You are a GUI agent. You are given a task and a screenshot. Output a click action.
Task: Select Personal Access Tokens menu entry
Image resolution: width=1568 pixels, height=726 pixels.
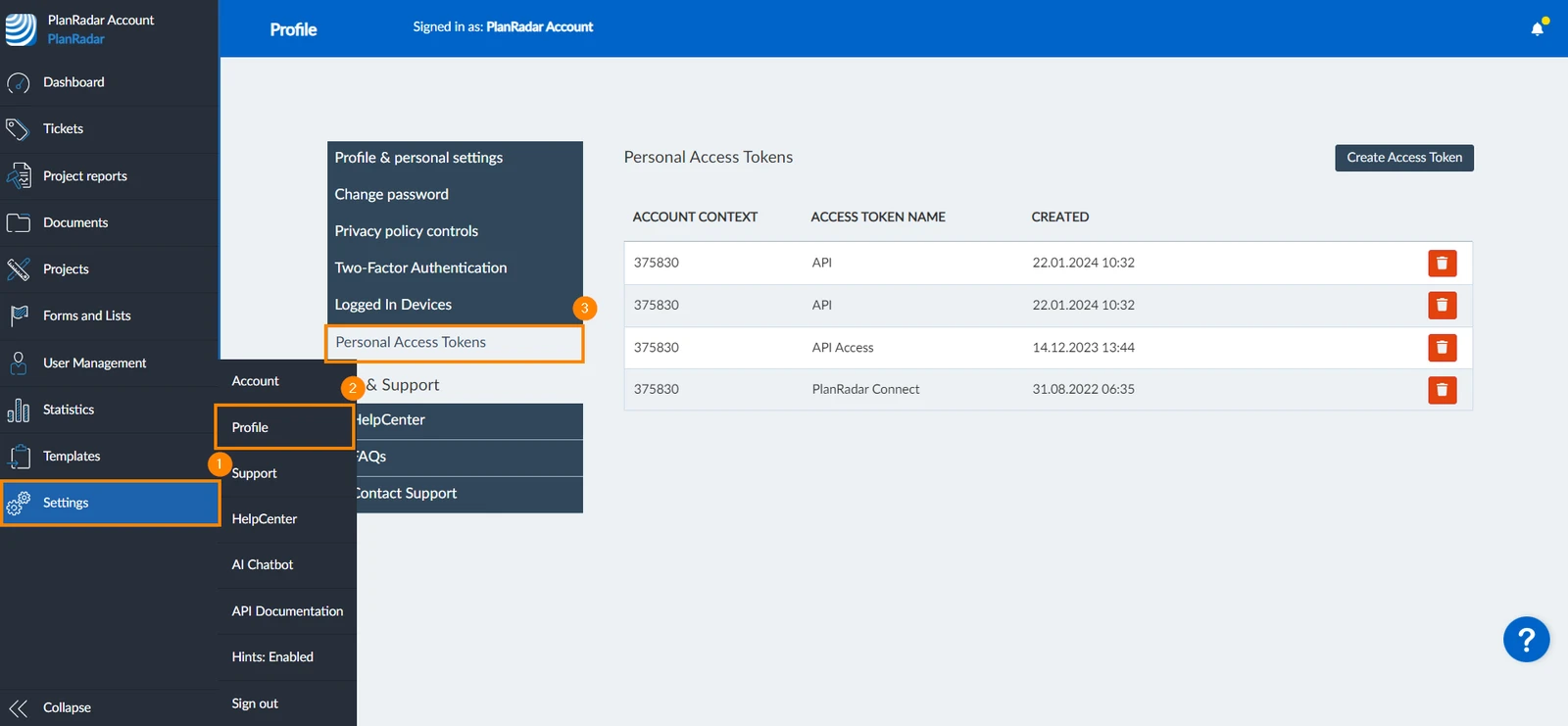pyautogui.click(x=455, y=343)
